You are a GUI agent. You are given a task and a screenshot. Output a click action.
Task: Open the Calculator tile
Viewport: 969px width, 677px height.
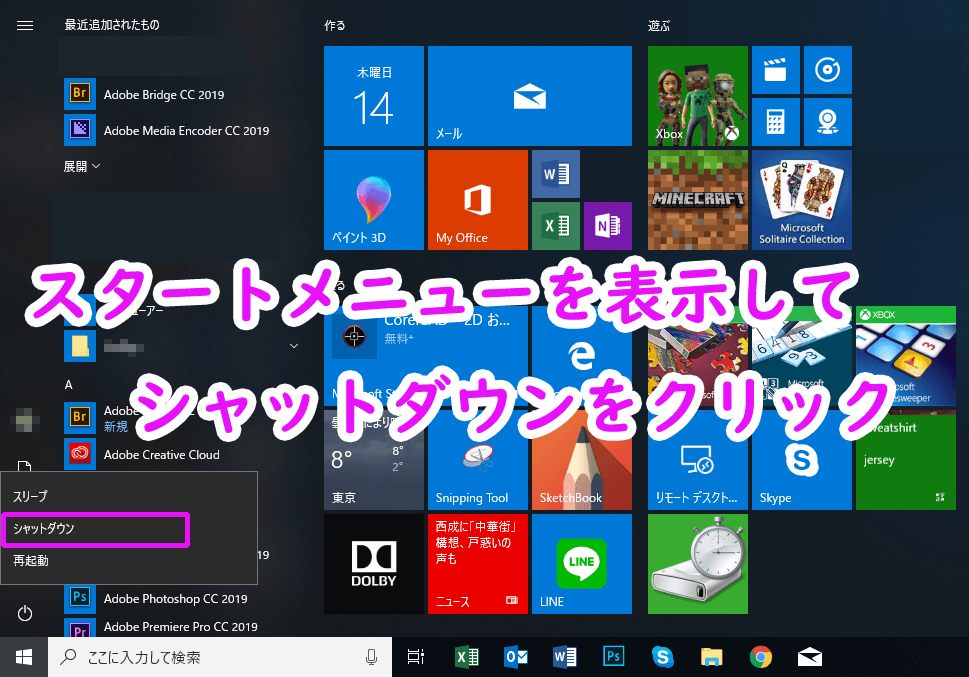tap(776, 122)
